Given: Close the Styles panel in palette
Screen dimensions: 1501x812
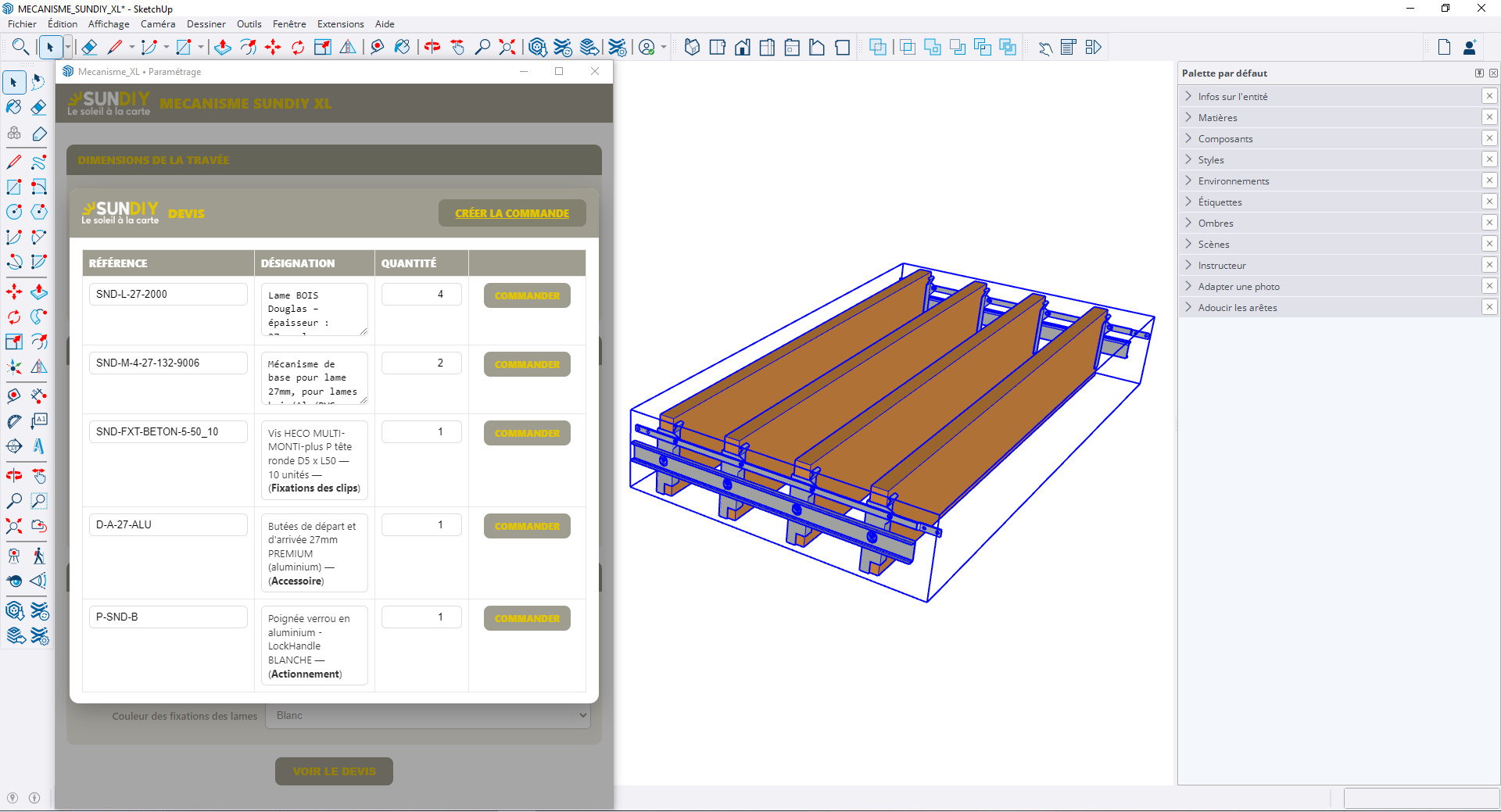Looking at the screenshot, I should [1489, 159].
